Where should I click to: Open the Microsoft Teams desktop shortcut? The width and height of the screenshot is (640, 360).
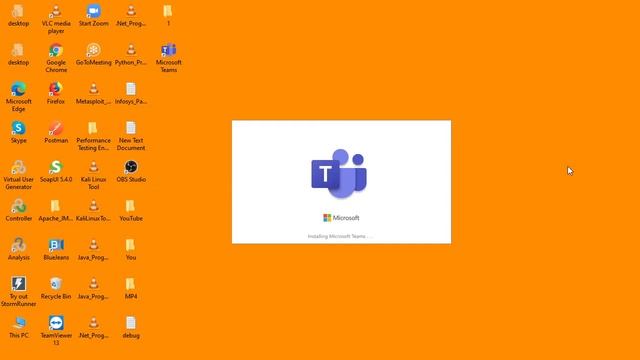point(168,58)
